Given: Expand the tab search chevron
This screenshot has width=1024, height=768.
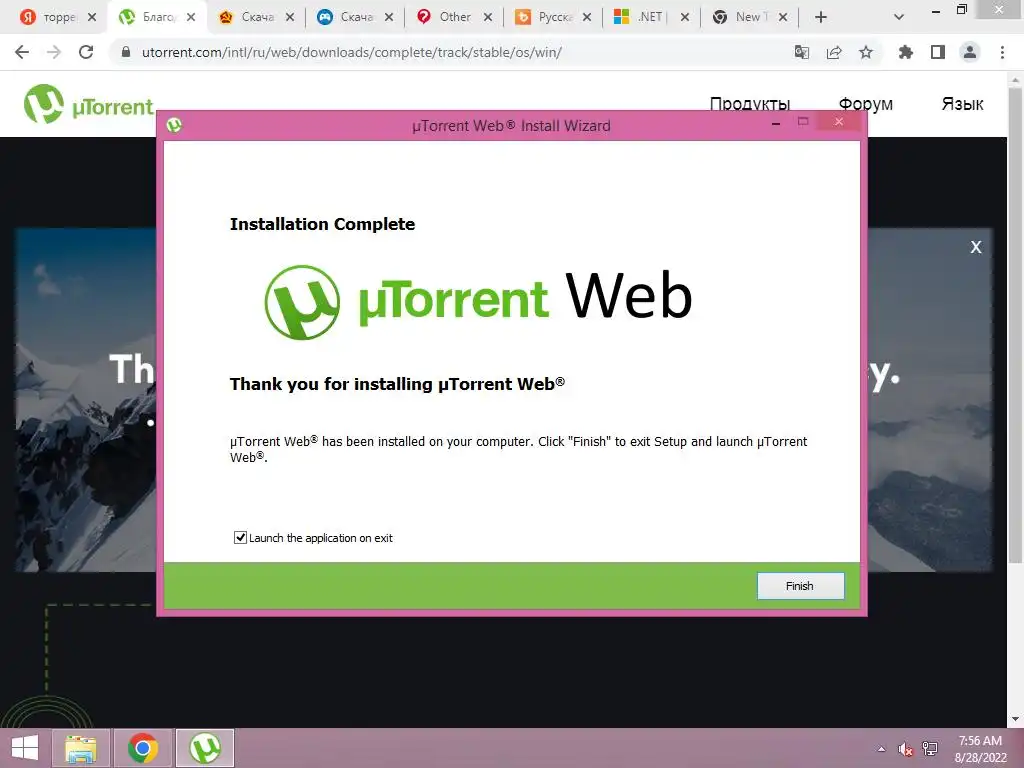Looking at the screenshot, I should pos(899,17).
